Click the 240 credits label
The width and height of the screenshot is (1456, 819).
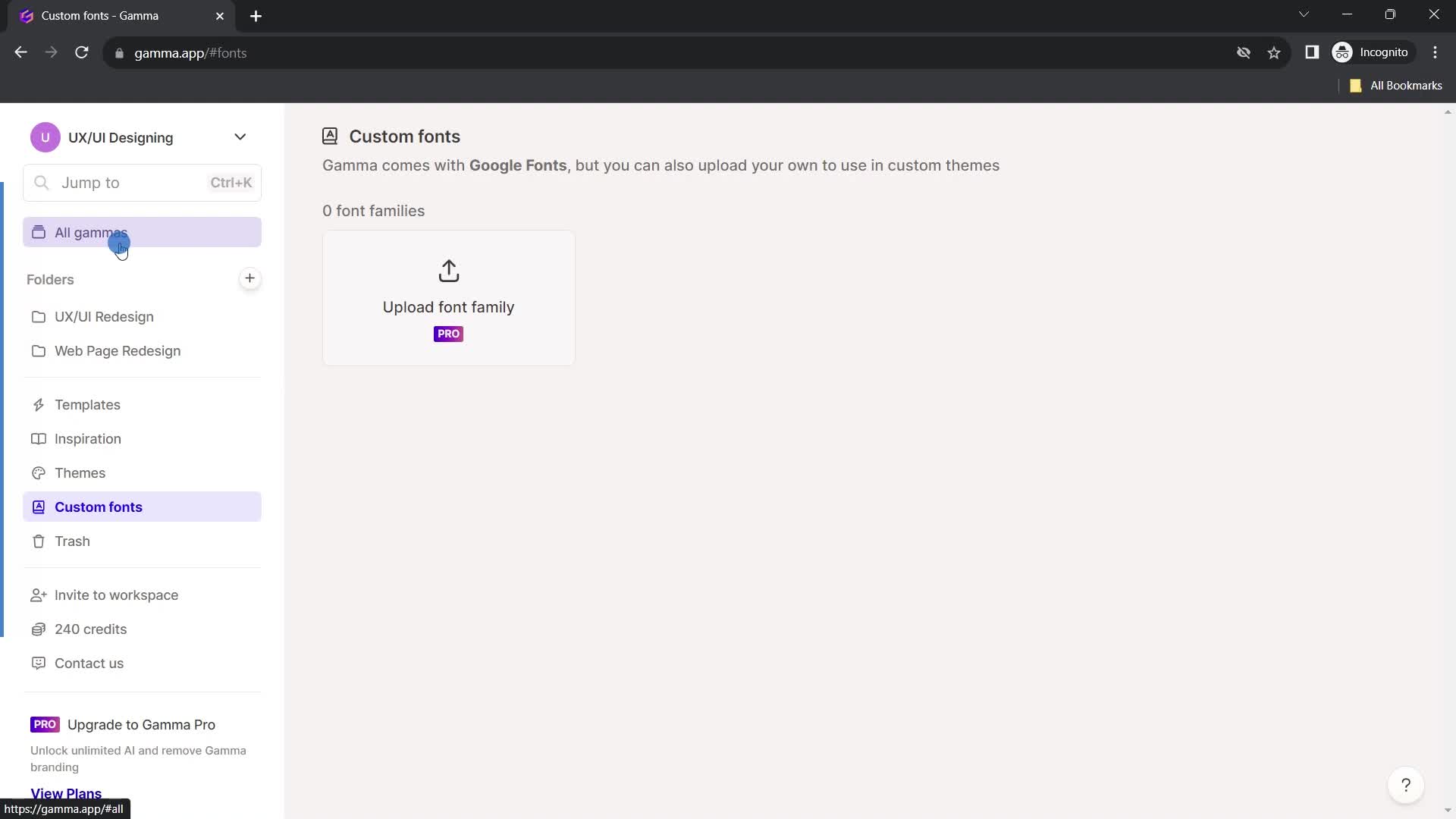pyautogui.click(x=90, y=628)
